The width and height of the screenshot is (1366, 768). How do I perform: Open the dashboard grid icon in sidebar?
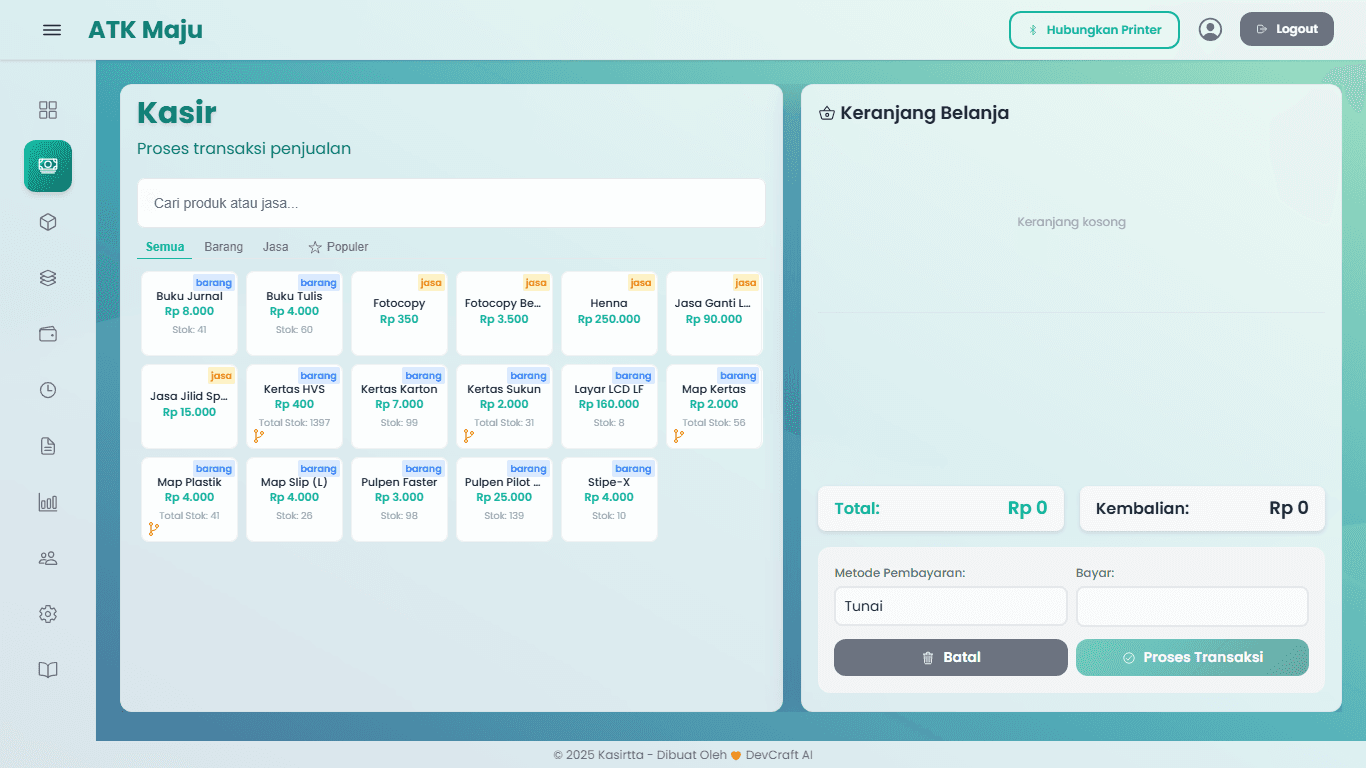pyautogui.click(x=48, y=110)
